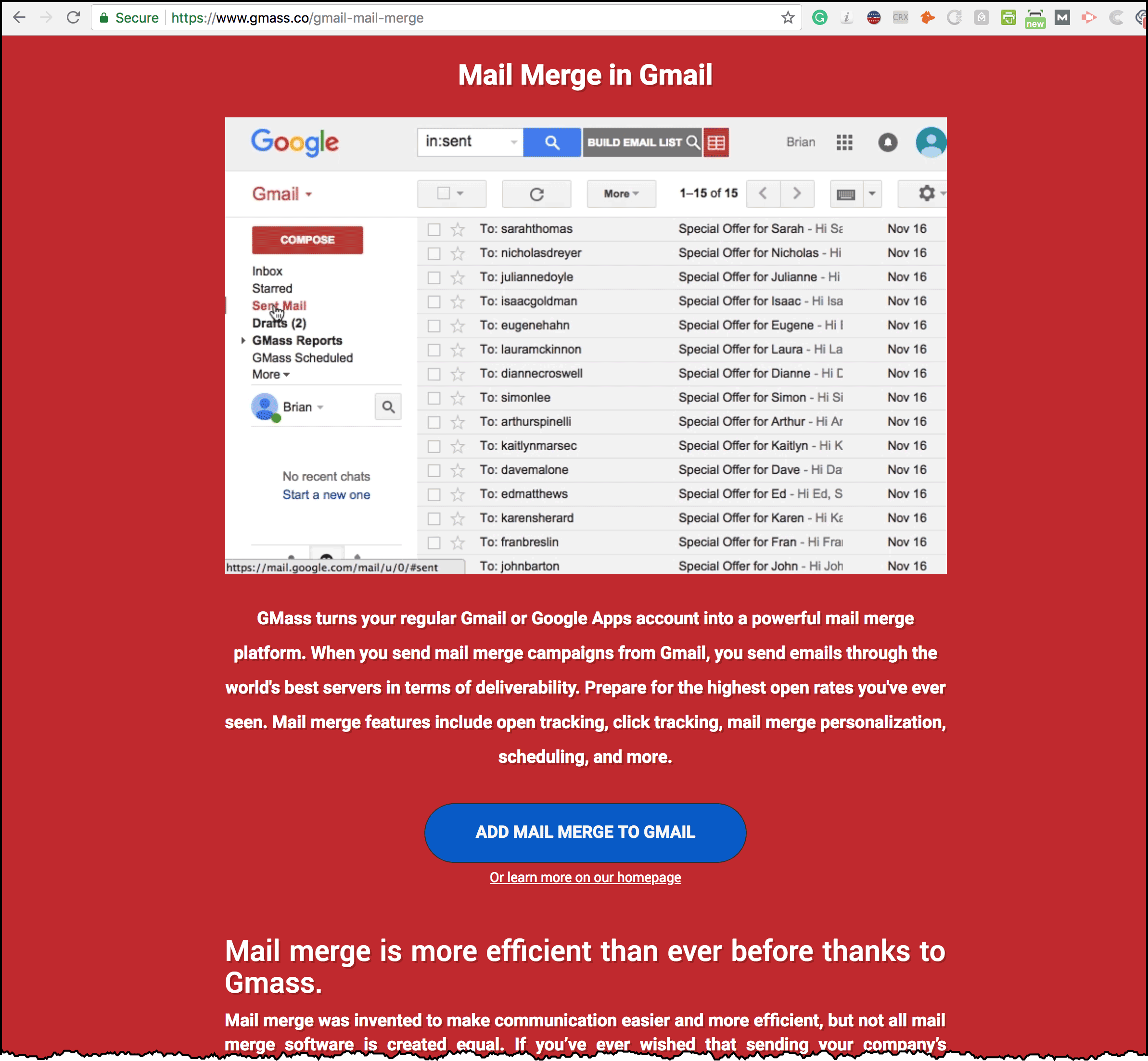Screen dimensions: 1148x1061
Task: Click the browser back arrow
Action: click(x=19, y=18)
